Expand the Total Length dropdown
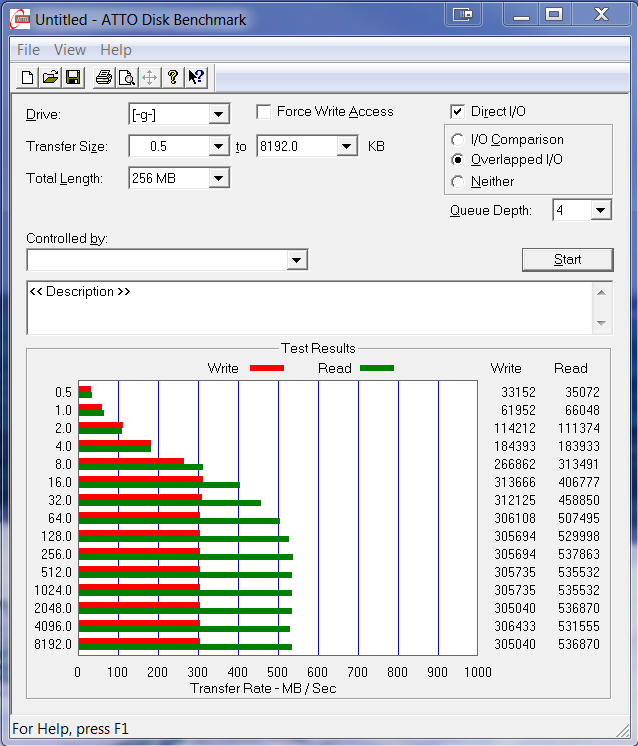 [x=219, y=179]
